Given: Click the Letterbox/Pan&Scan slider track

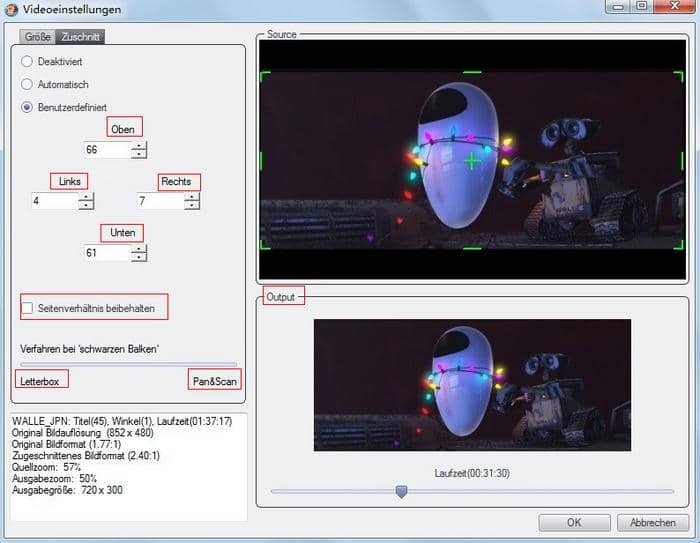Looking at the screenshot, I should point(129,364).
